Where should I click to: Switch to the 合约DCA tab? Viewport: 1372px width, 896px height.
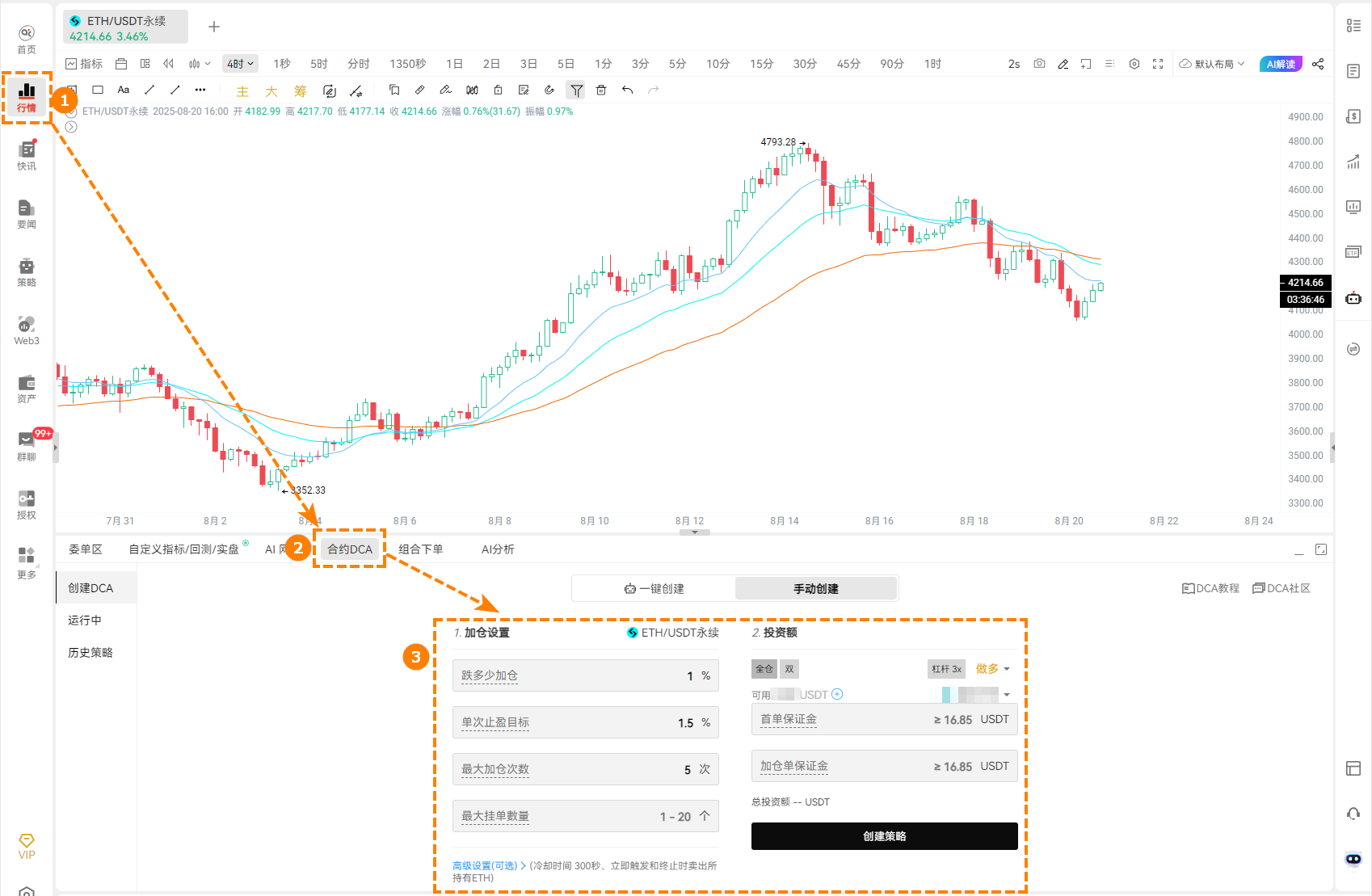tap(349, 549)
